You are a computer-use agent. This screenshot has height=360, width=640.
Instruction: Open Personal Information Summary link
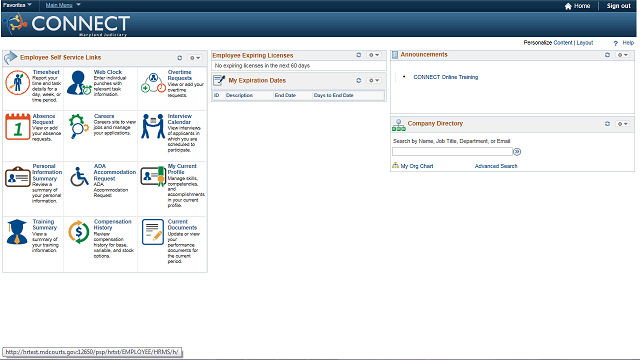point(47,172)
